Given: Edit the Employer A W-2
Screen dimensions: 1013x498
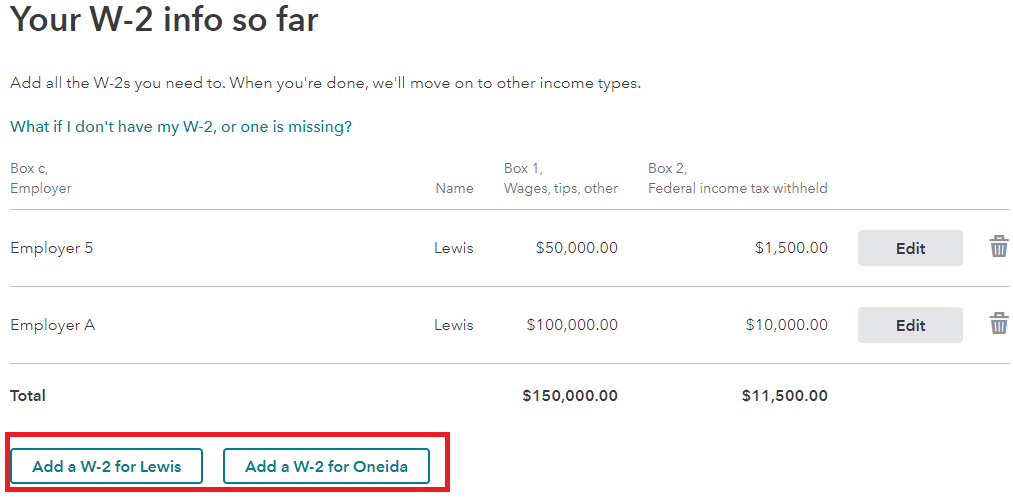Looking at the screenshot, I should tap(910, 325).
